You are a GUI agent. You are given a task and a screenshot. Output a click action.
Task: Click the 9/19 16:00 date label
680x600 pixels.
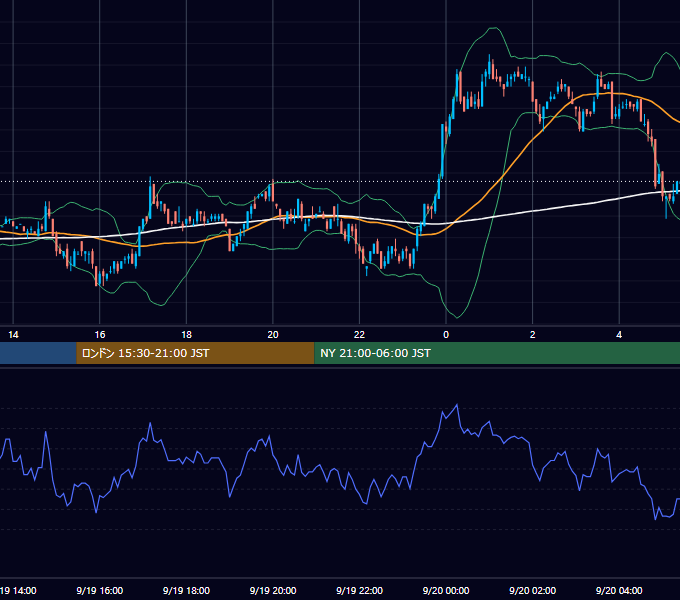pos(100,590)
